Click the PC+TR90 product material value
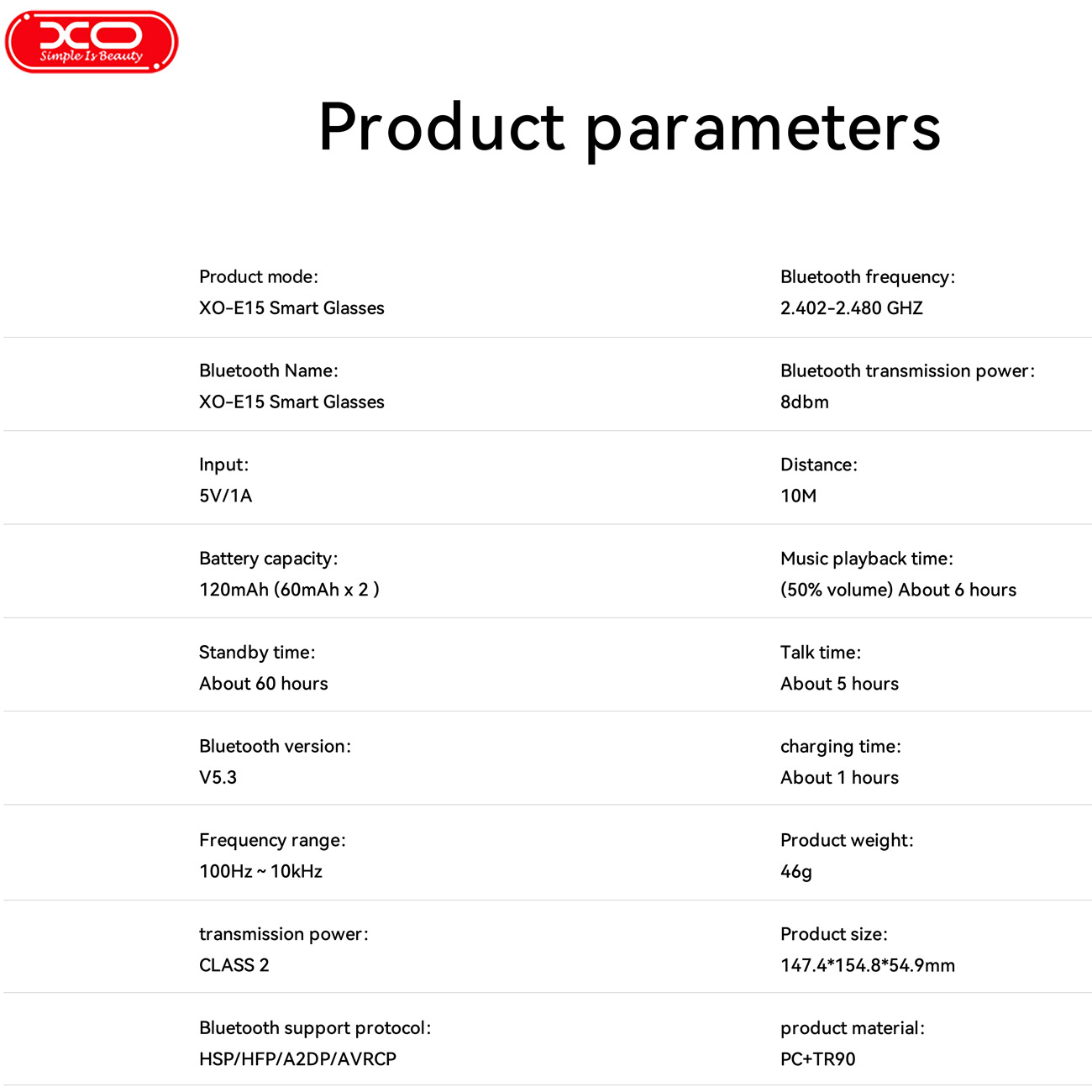 [817, 1059]
